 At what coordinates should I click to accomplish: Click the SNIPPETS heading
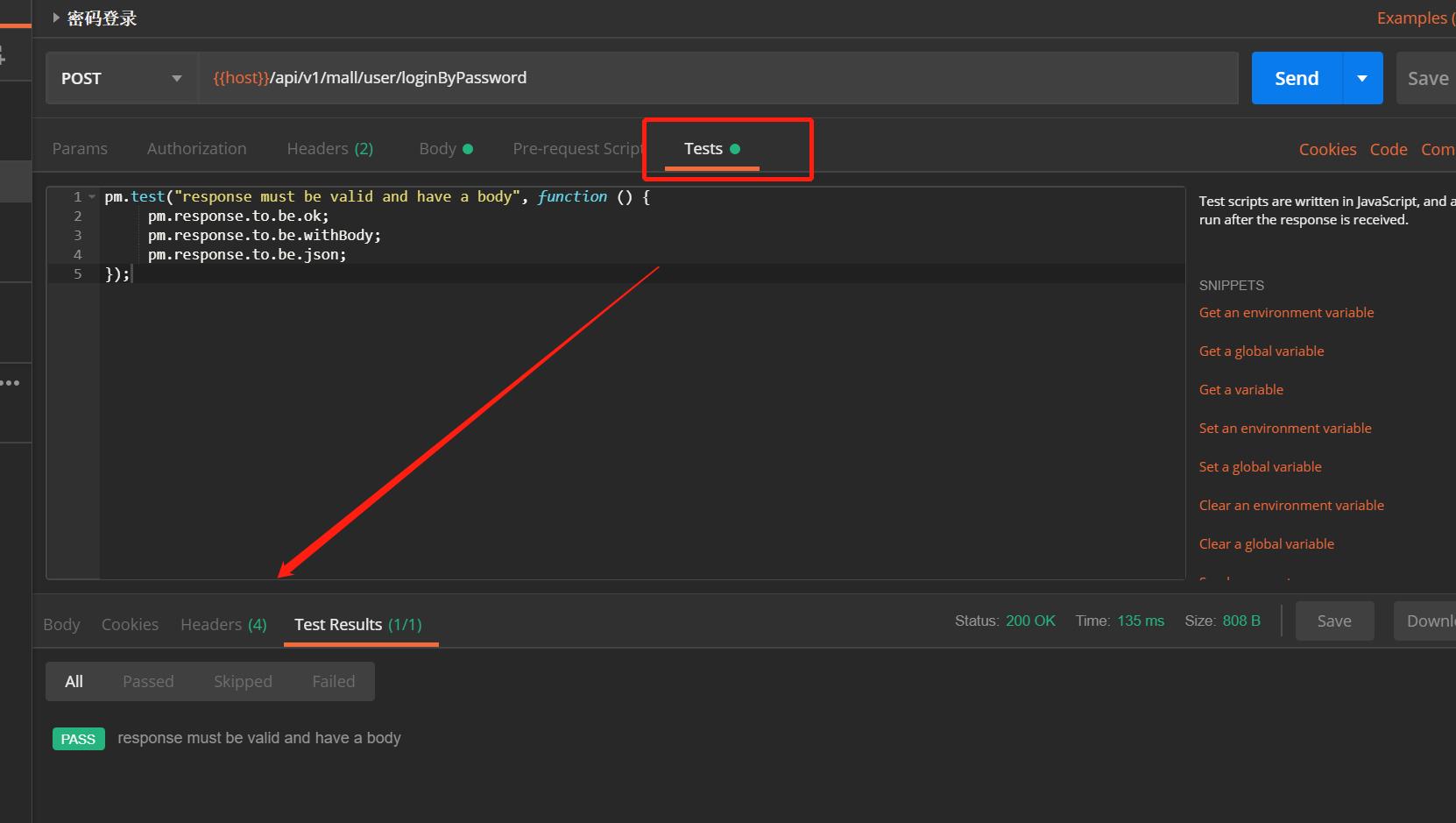[1231, 285]
